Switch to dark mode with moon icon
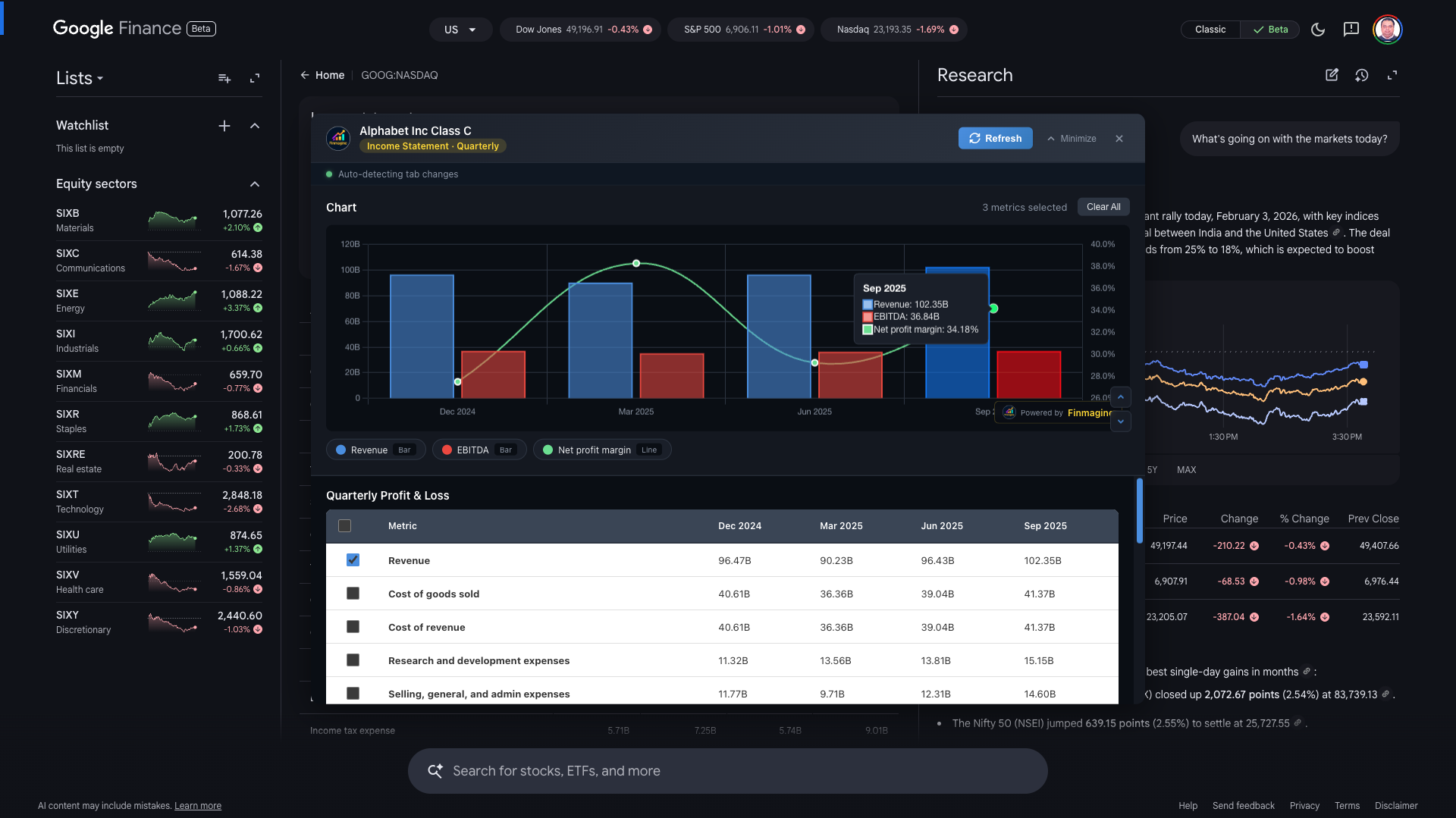 [1318, 30]
